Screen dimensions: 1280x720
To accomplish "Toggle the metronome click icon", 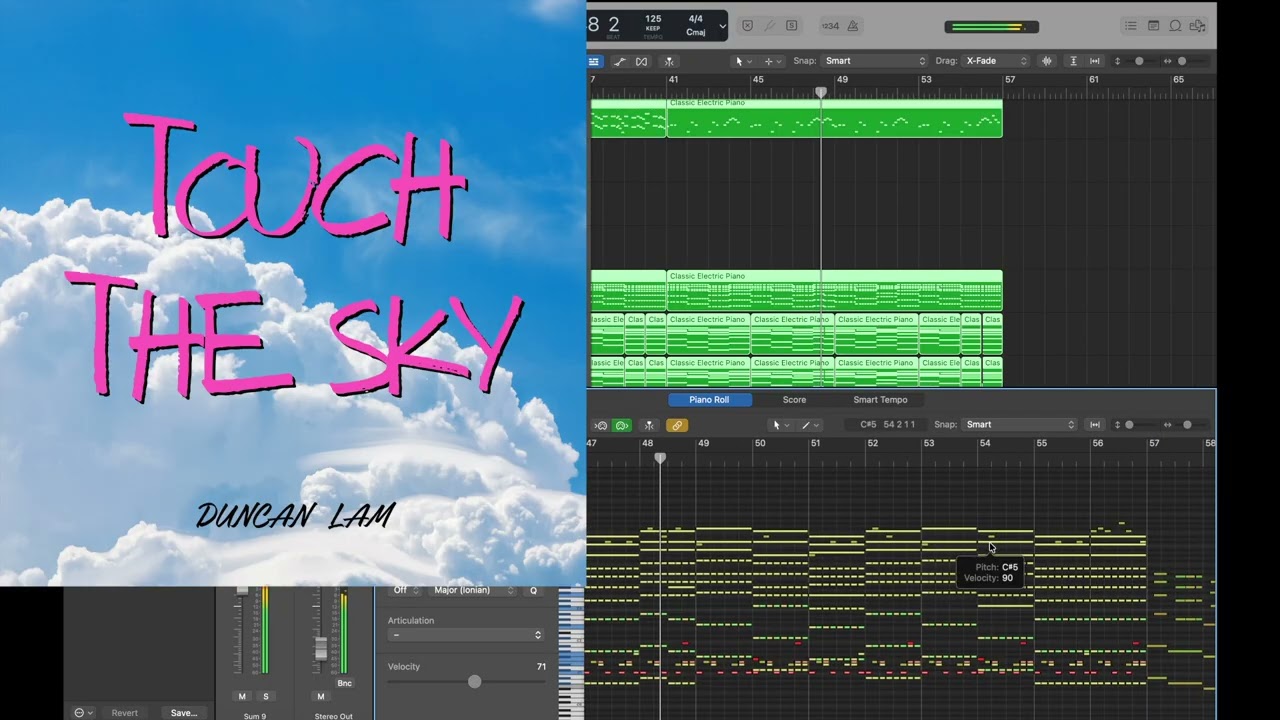I will pyautogui.click(x=853, y=26).
